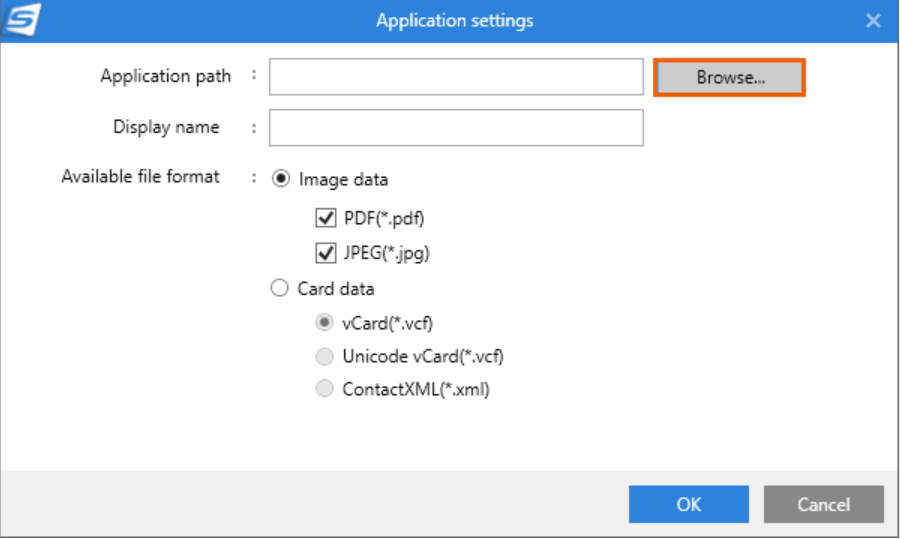Click the Browse... button
Screen dimensions: 900x539
730,77
